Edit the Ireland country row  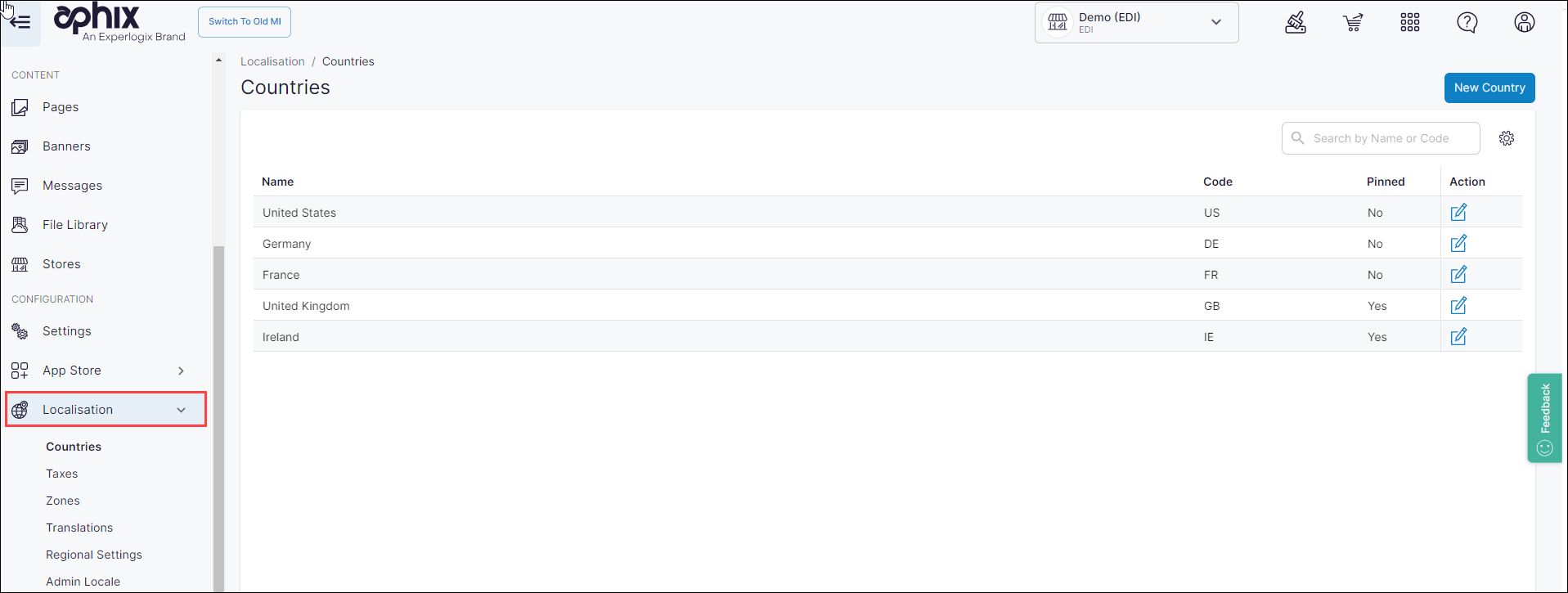coord(1458,337)
